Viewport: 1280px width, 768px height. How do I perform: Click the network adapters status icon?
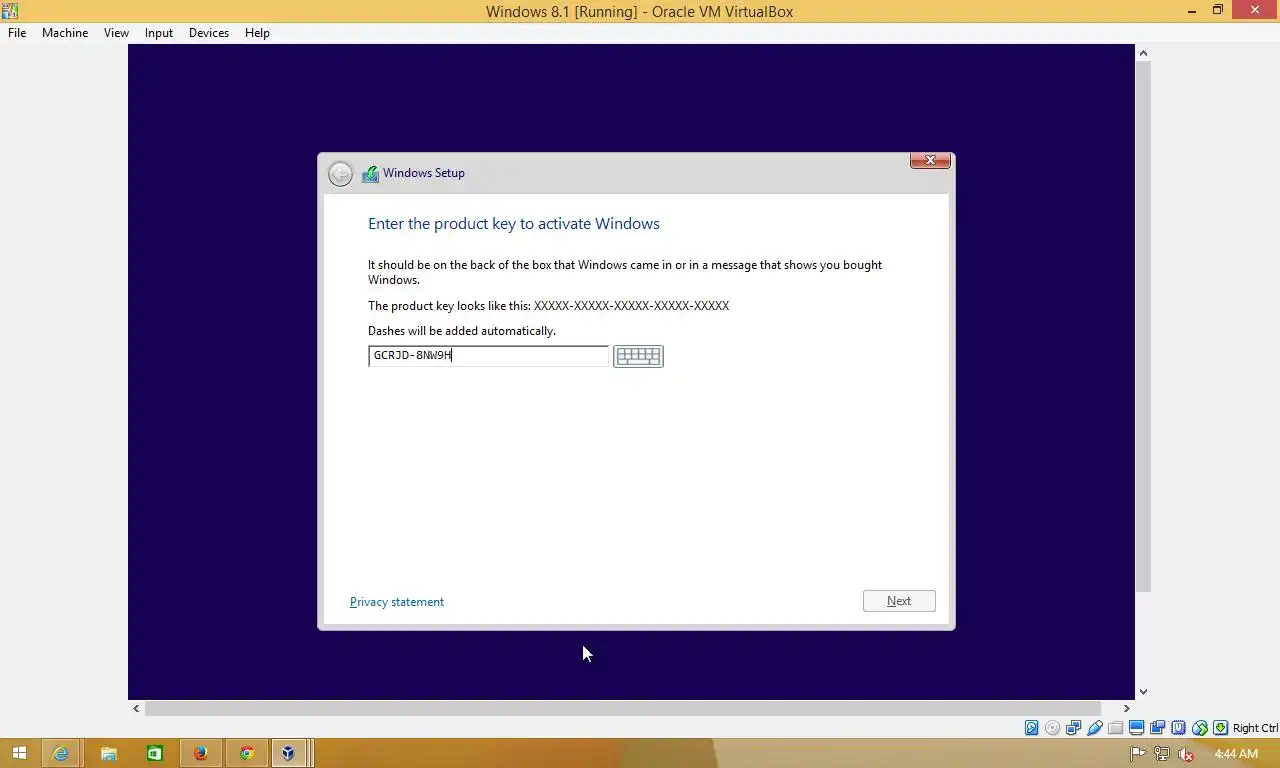point(1073,728)
